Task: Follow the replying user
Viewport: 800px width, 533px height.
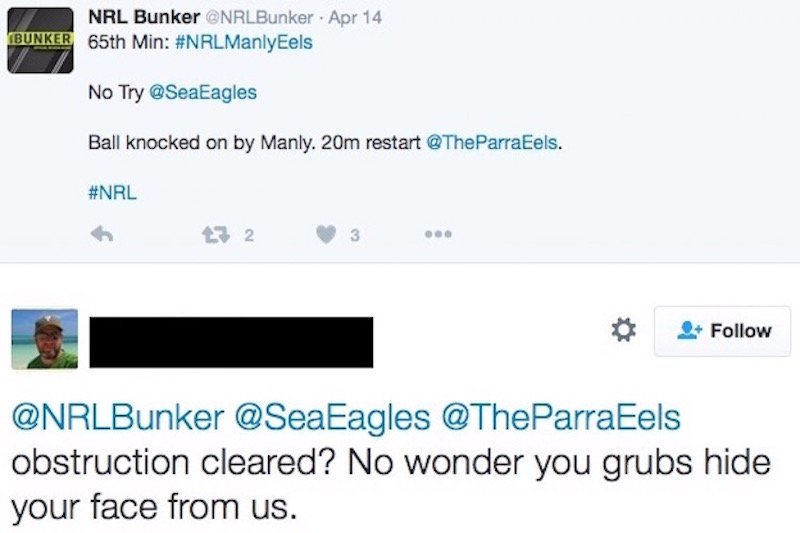Action: click(722, 331)
